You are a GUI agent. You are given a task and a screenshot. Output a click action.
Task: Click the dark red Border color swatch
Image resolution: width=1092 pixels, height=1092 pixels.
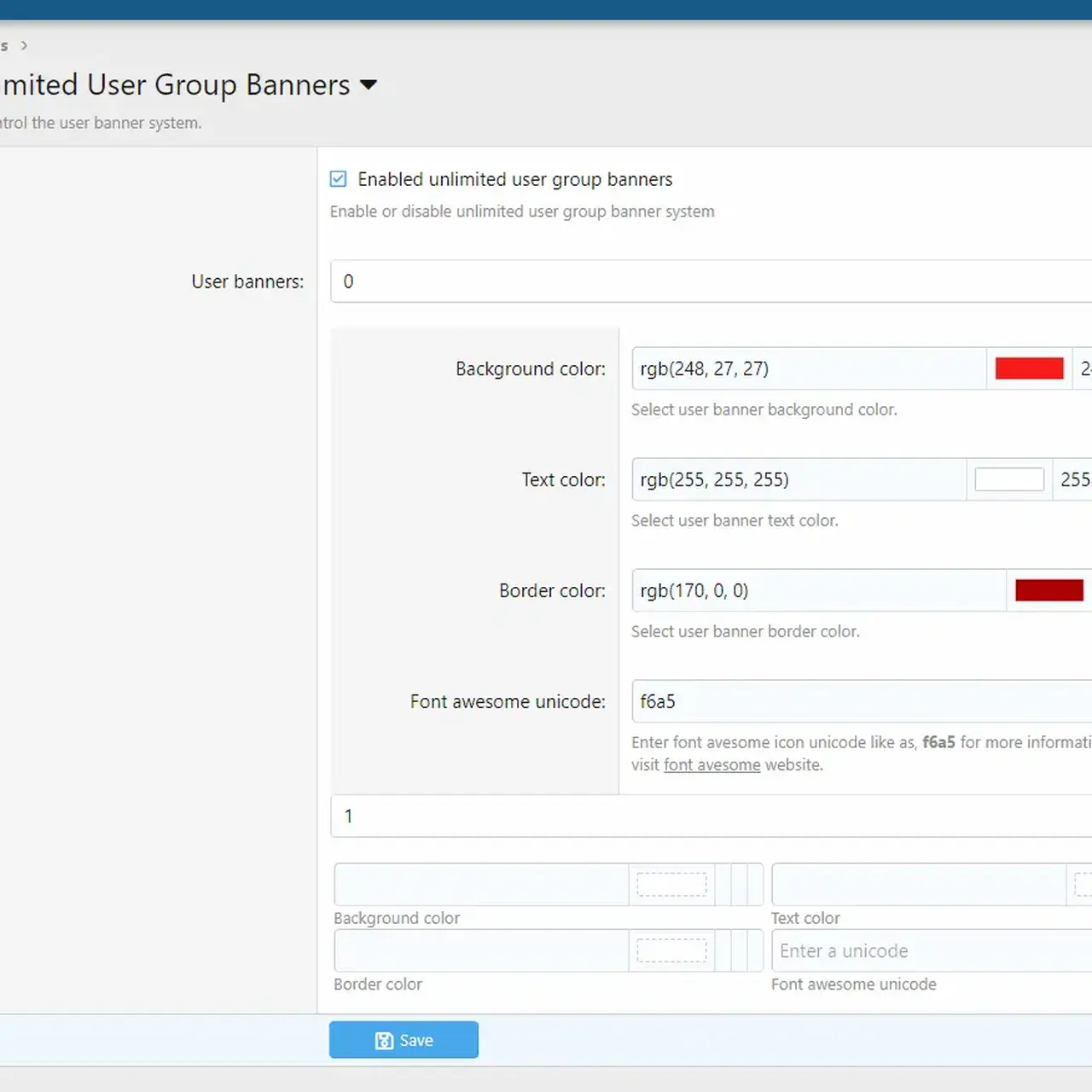[x=1048, y=590]
